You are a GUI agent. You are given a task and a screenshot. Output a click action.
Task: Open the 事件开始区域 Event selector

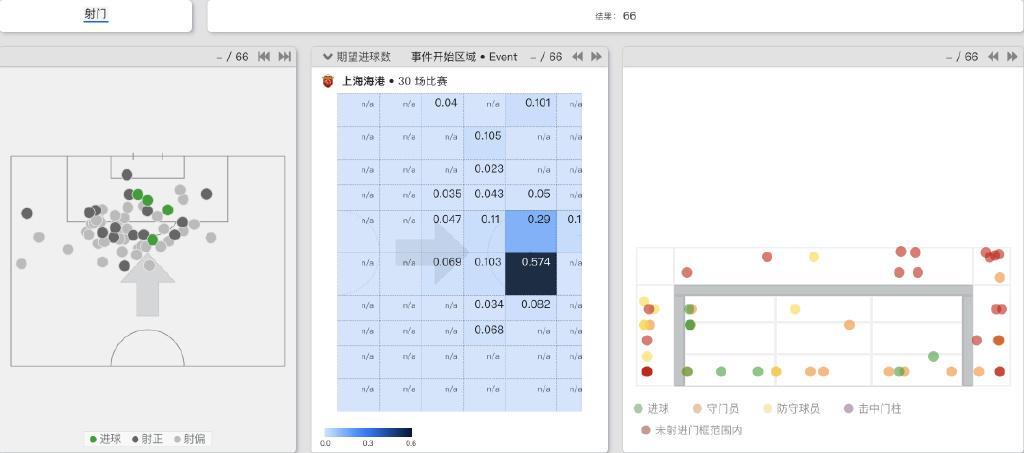[464, 57]
